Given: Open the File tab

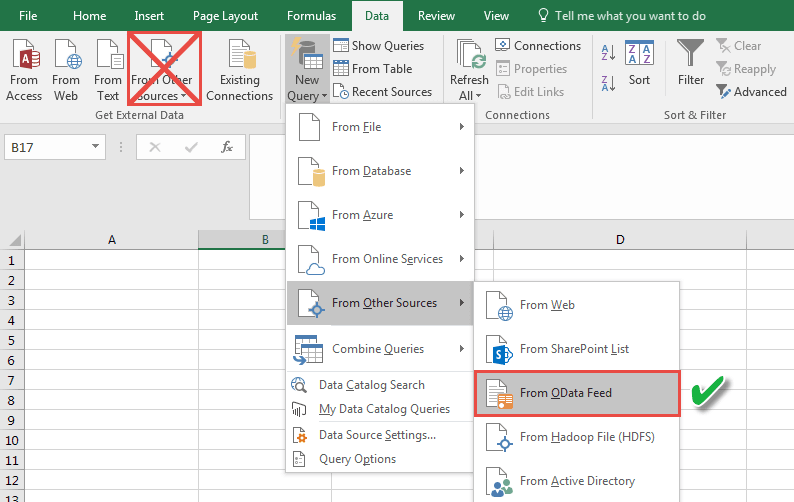Looking at the screenshot, I should click(x=28, y=16).
